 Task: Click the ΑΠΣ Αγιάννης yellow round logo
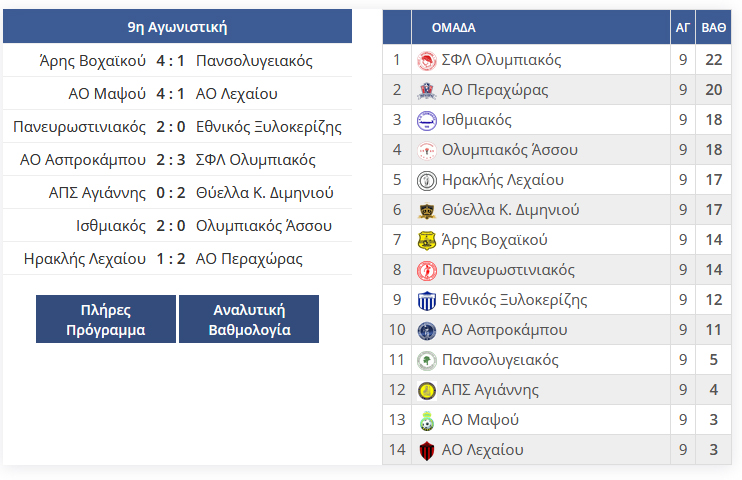tap(426, 391)
